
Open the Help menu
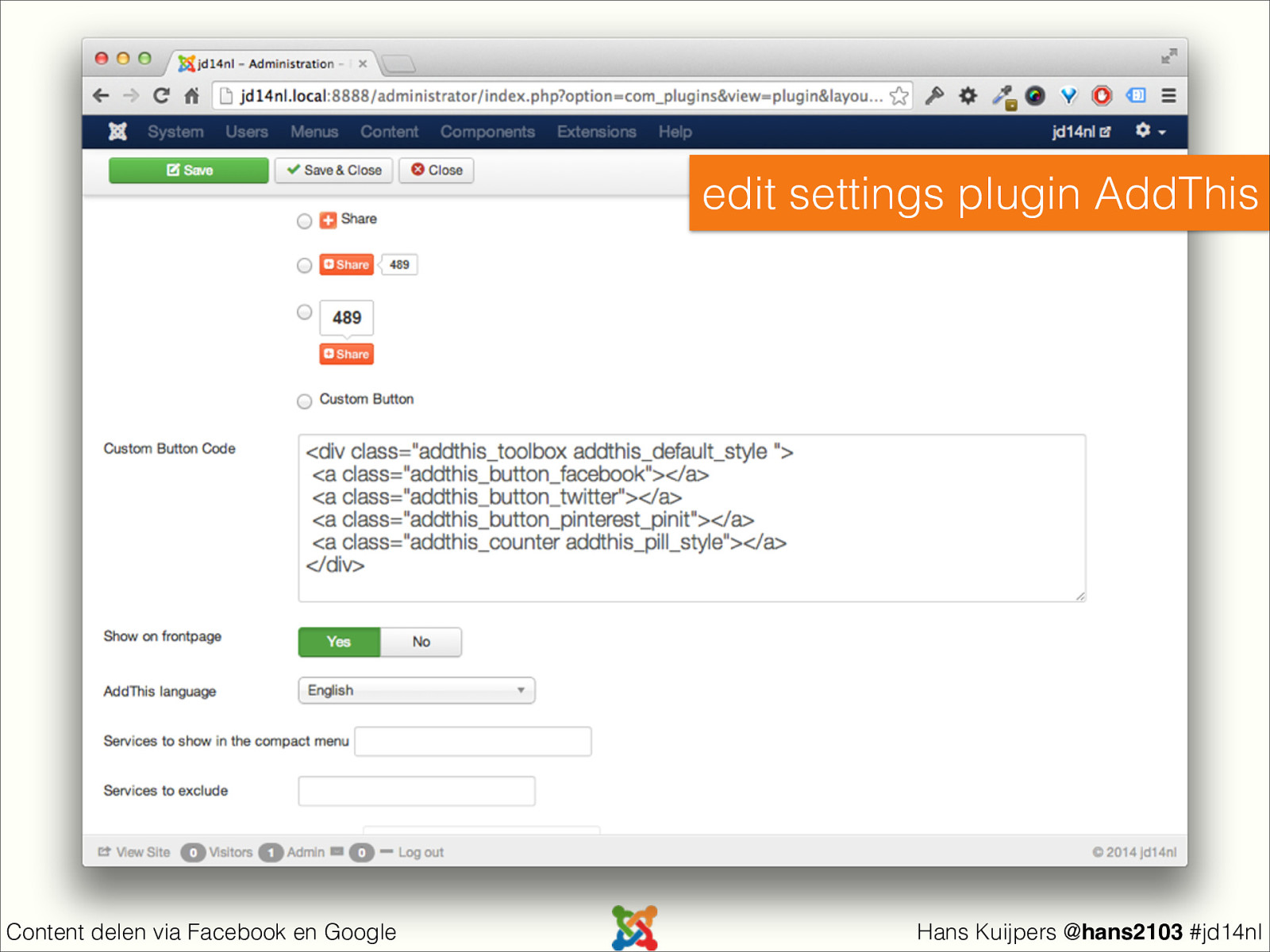[x=675, y=132]
